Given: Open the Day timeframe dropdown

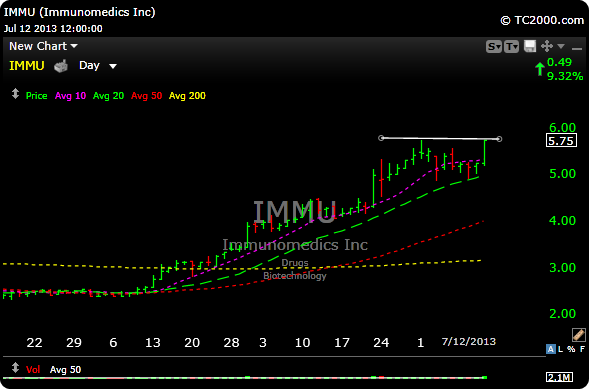Looking at the screenshot, I should [98, 66].
